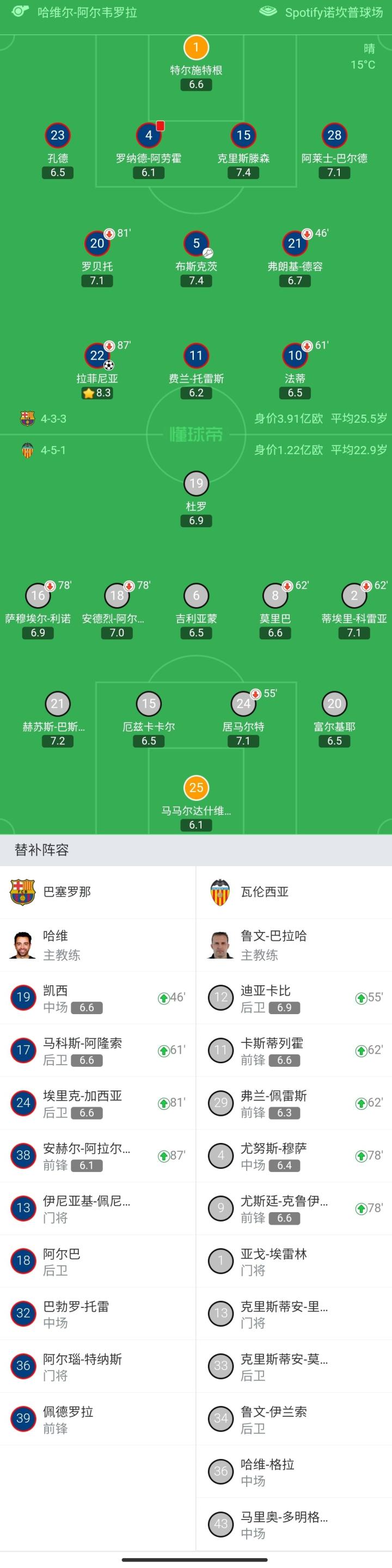
Task: Tap 布斯克茨 number 5 badge
Action: (x=196, y=244)
